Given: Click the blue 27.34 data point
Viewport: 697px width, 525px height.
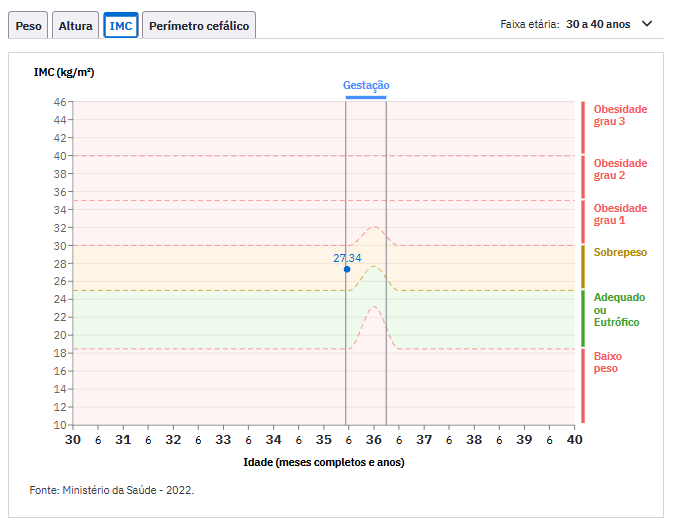Looking at the screenshot, I should pos(347,269).
